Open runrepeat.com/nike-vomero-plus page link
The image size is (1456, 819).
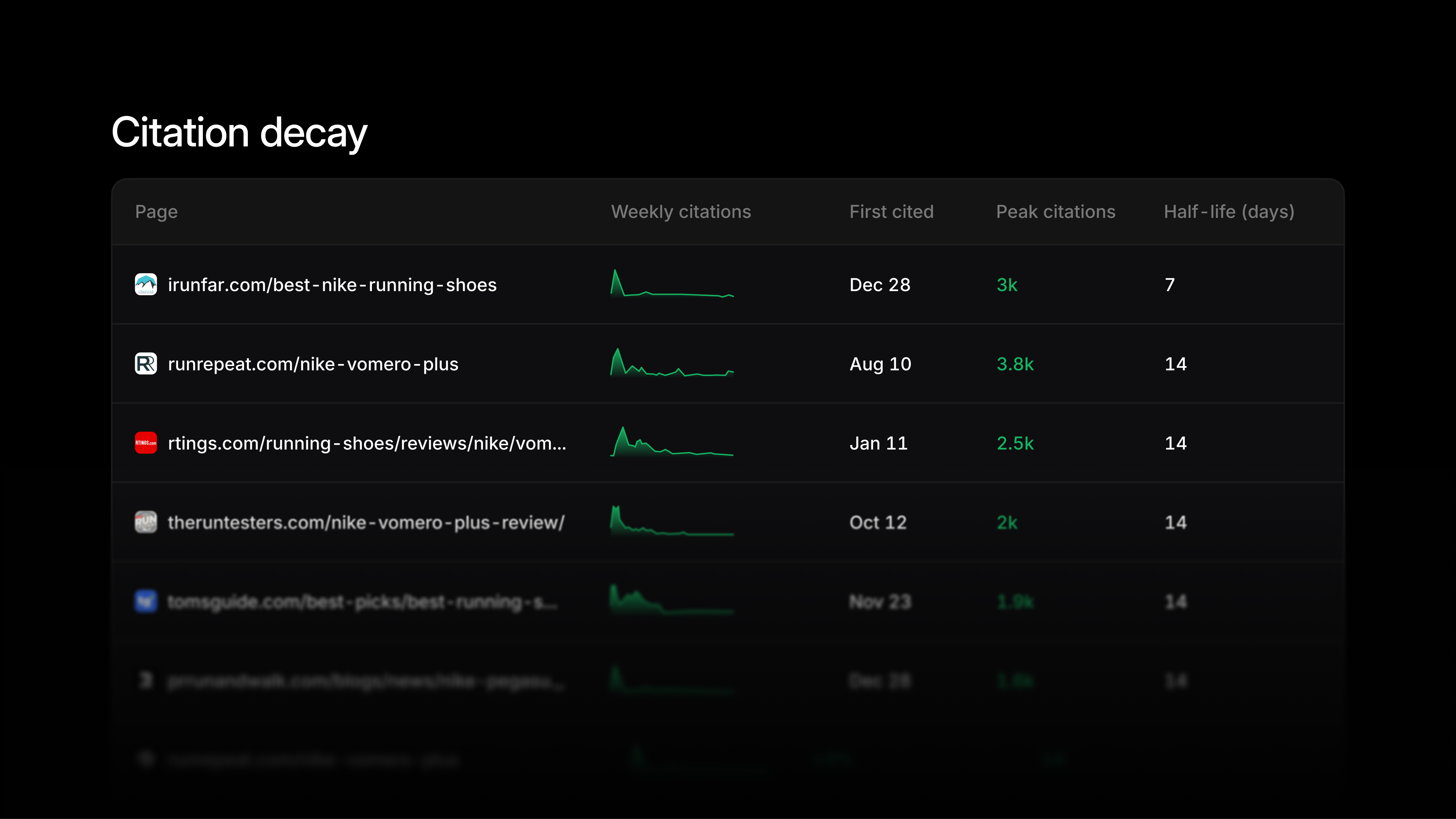pos(313,364)
